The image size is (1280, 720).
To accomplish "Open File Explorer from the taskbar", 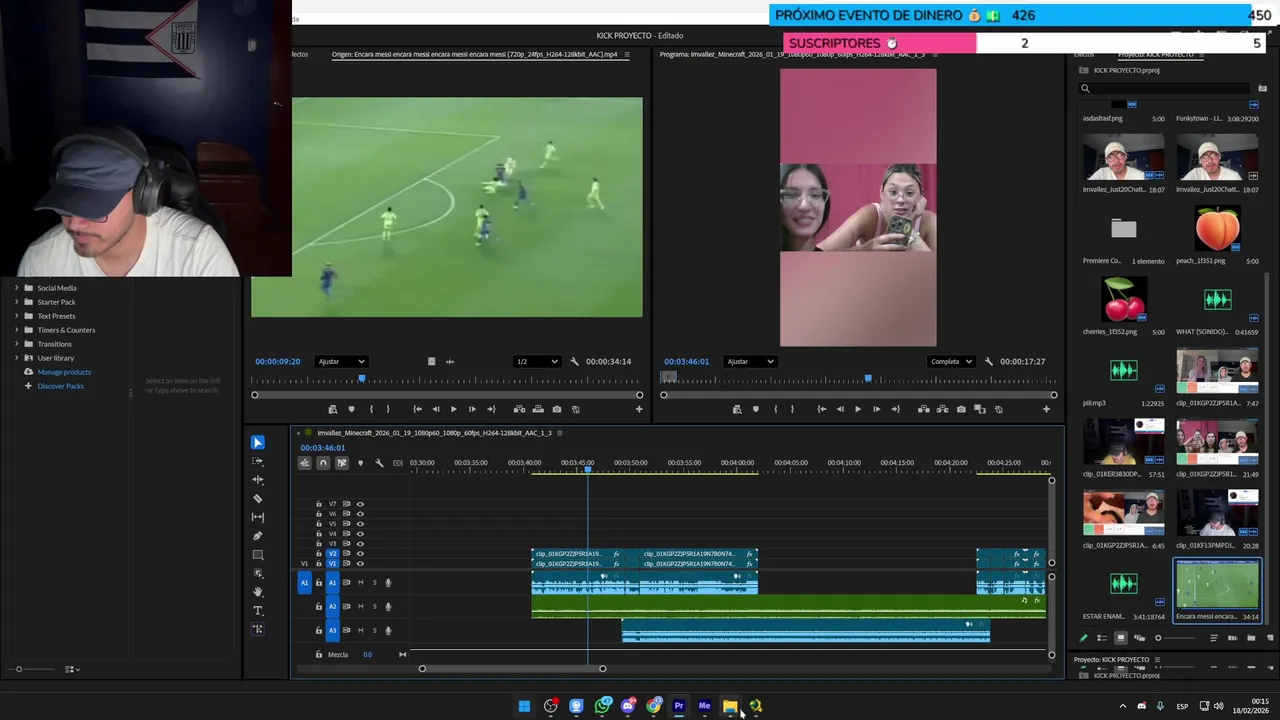I will (x=730, y=706).
